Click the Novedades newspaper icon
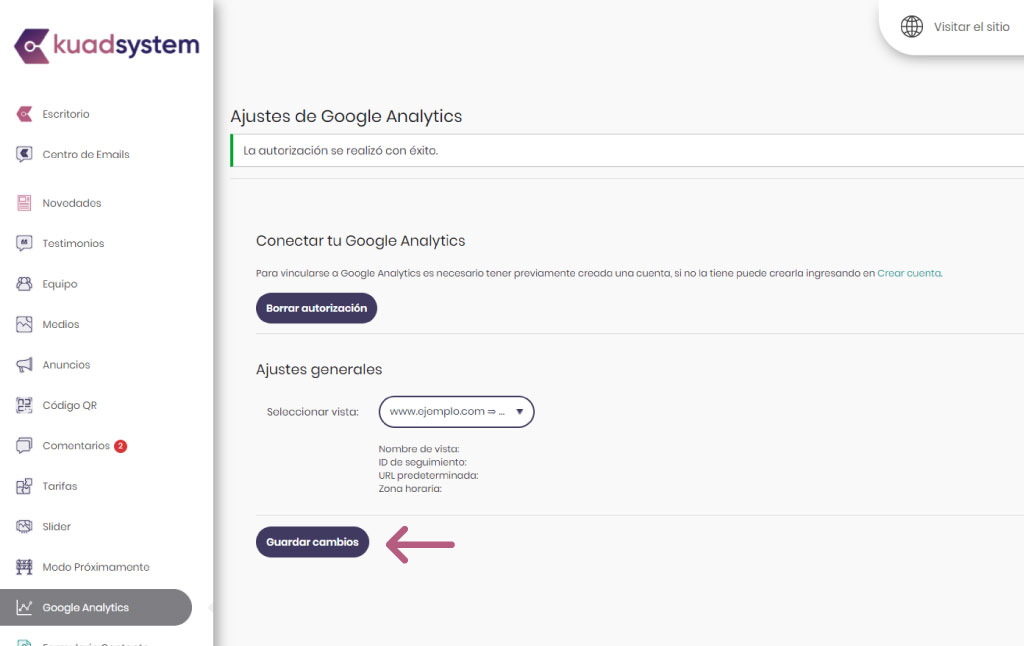Image resolution: width=1024 pixels, height=646 pixels. 24,203
